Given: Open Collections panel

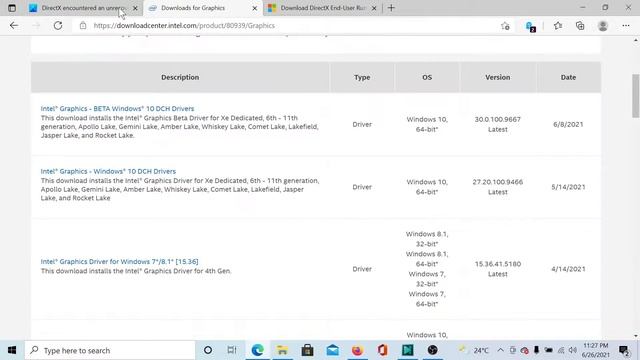Looking at the screenshot, I should coord(580,26).
